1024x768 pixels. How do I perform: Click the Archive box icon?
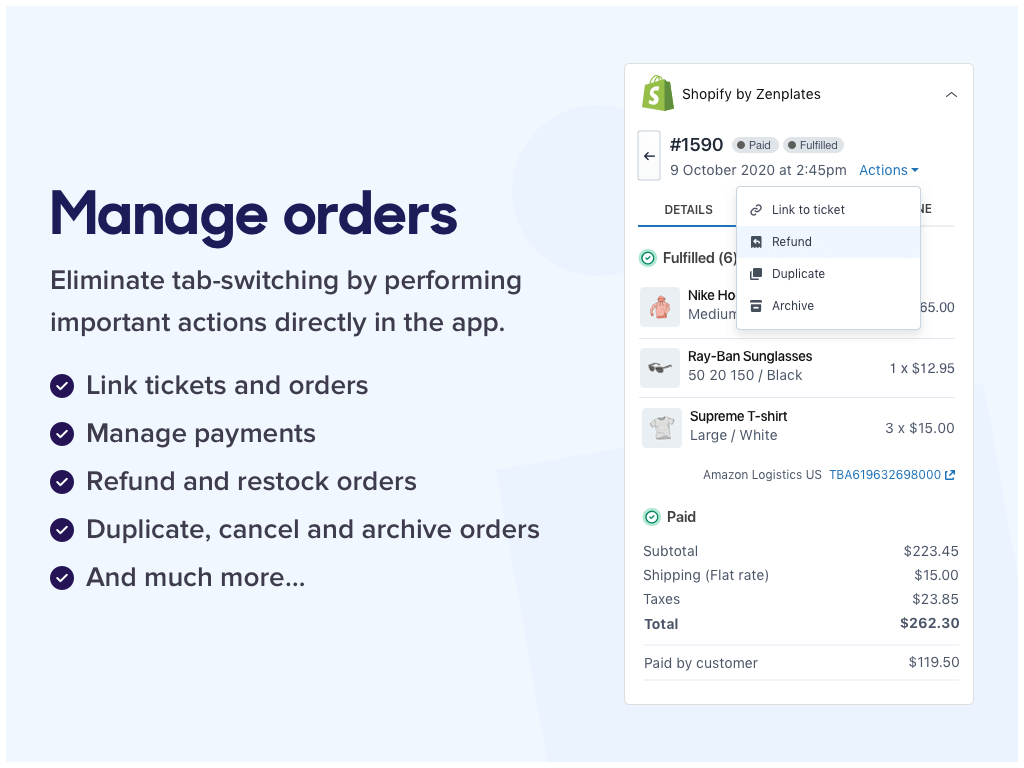(755, 305)
